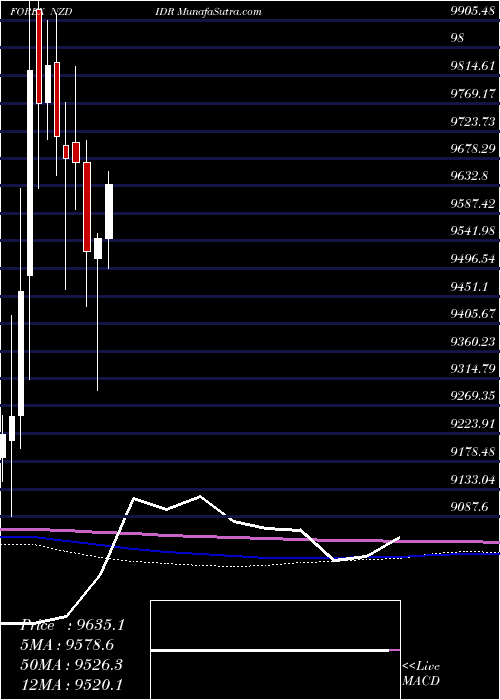Viewport: 500px width, 700px height.
Task: Select the 9087.6 price axis label
Action: (x=469, y=506)
